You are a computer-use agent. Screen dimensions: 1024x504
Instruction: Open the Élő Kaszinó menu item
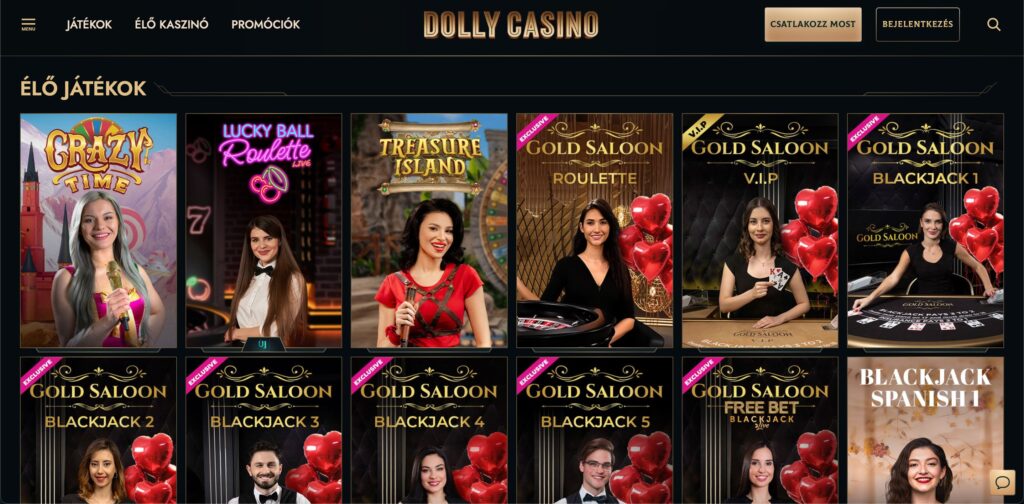pos(172,25)
